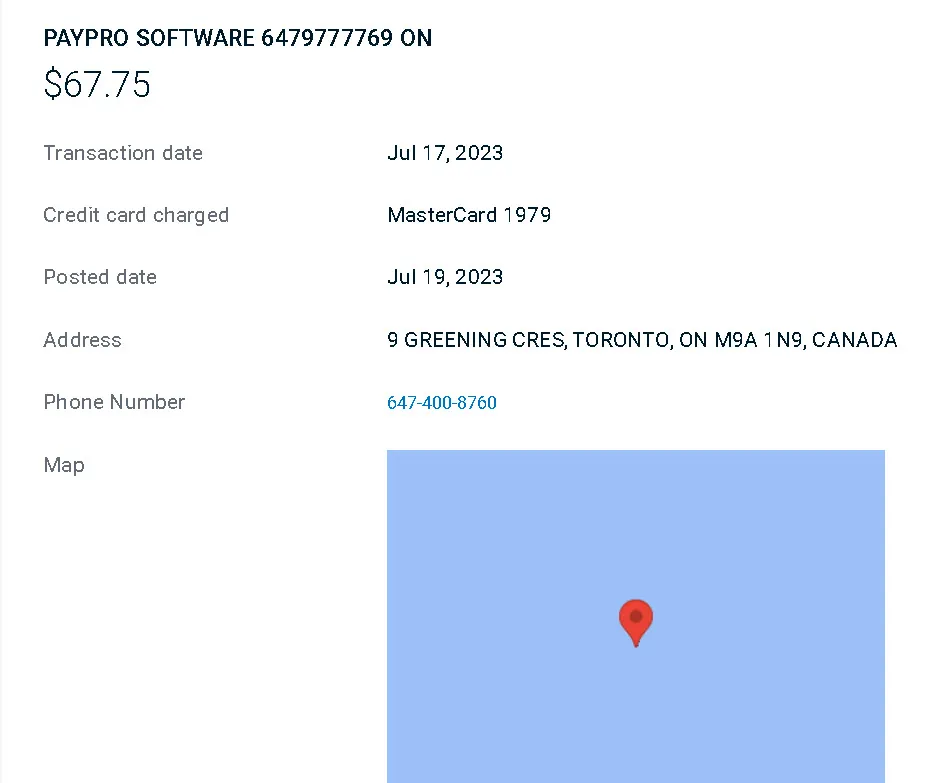
Task: Select the amount $67.75
Action: pos(97,83)
